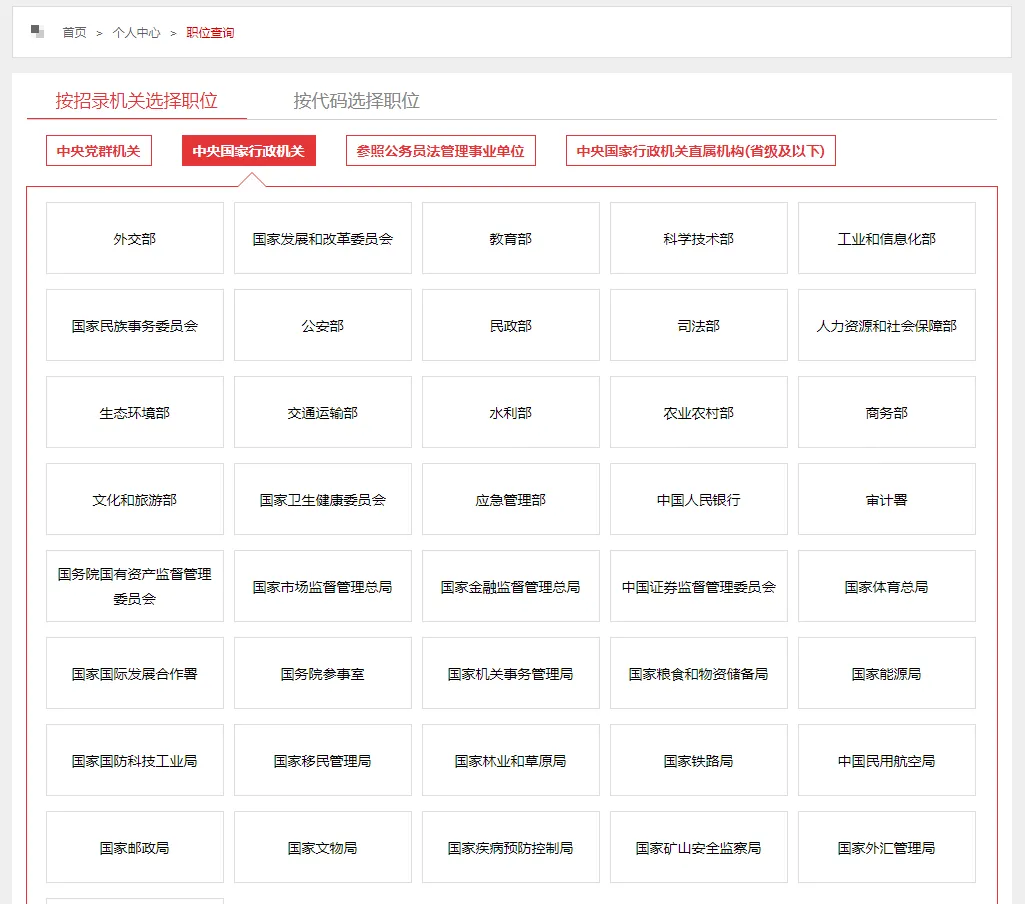
Task: Select 工业和信息化部
Action: 886,239
